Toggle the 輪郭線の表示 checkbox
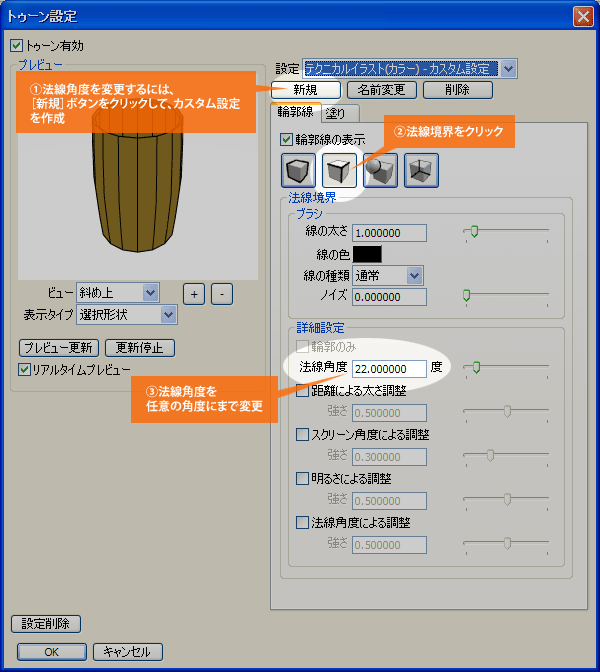Screen dimensions: 600x672 pos(288,139)
